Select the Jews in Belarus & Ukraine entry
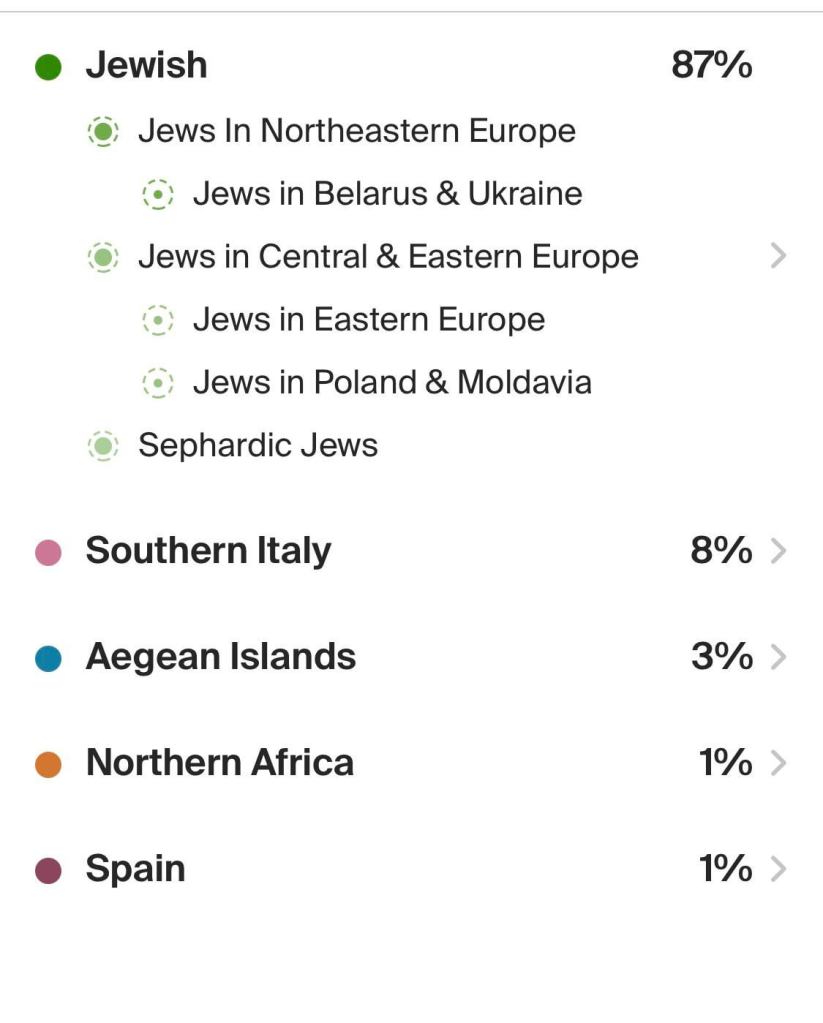The width and height of the screenshot is (823, 1023). coord(387,194)
